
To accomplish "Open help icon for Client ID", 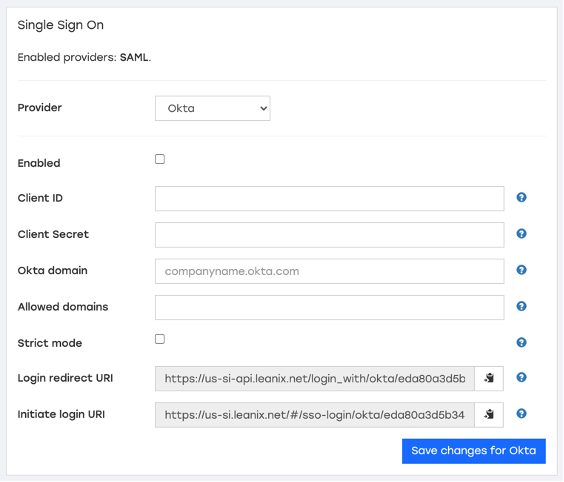I will pyautogui.click(x=522, y=197).
